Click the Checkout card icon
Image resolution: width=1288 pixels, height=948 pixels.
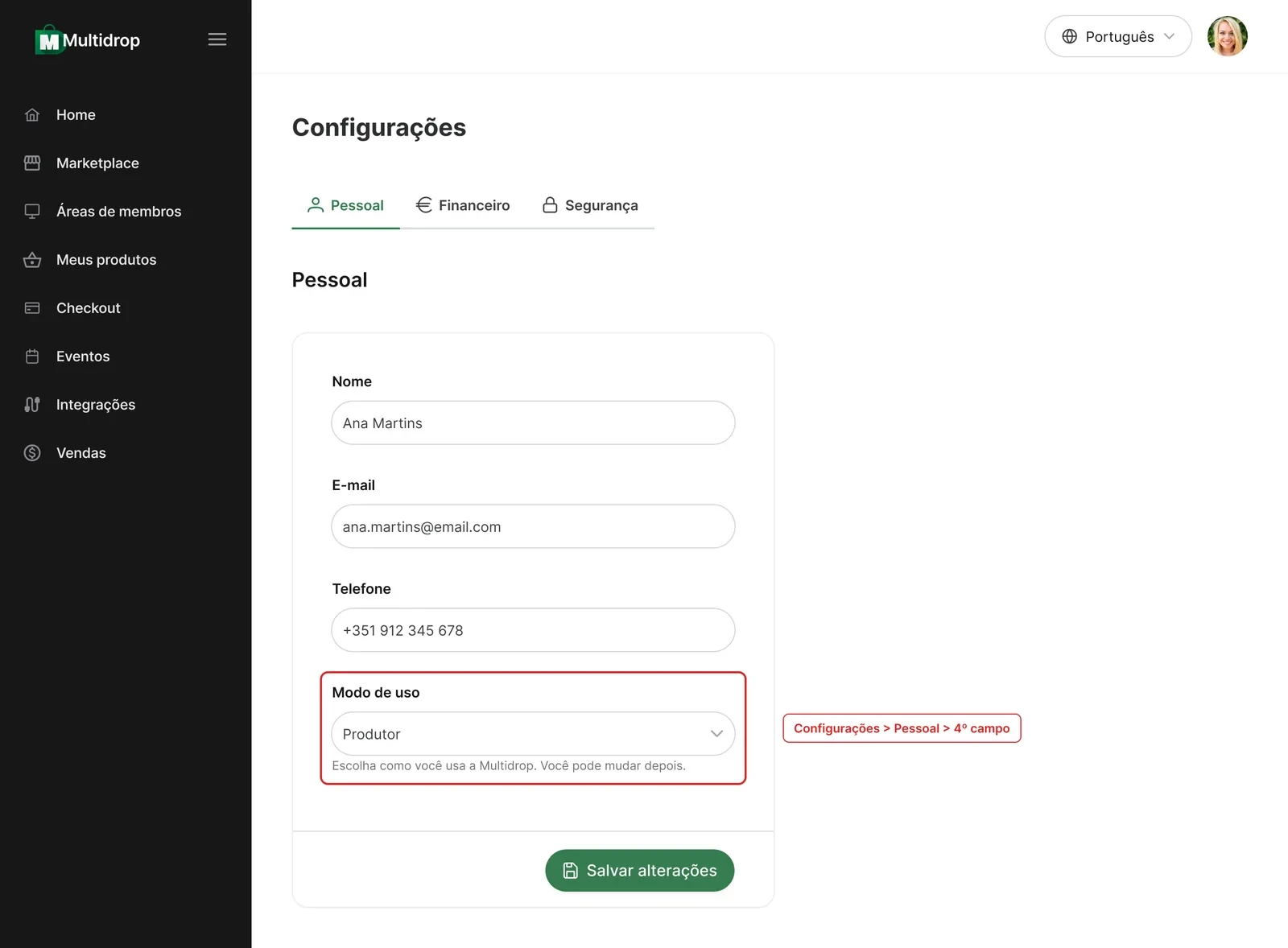click(32, 308)
